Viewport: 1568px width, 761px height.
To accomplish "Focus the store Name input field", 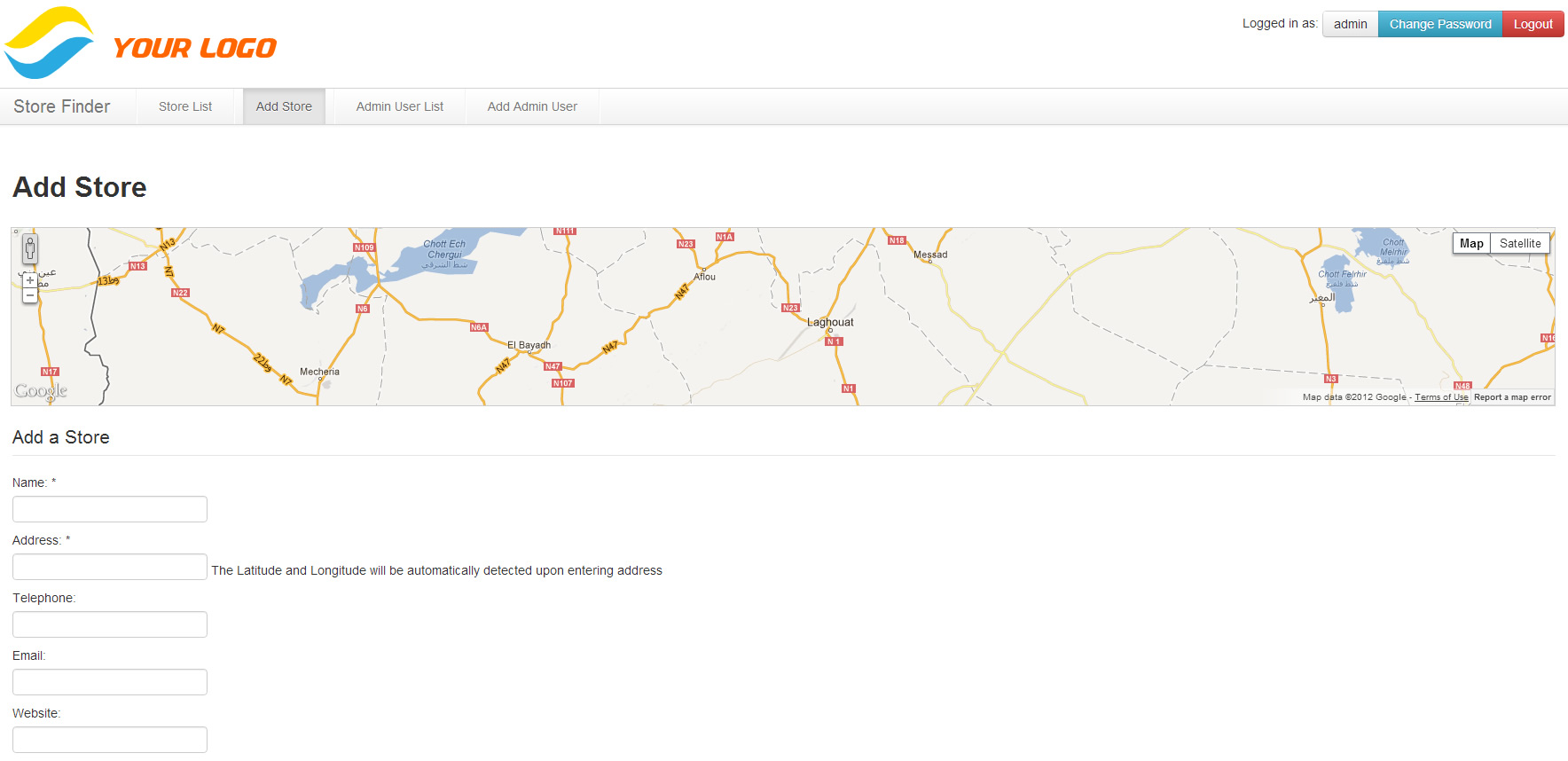I will [110, 509].
